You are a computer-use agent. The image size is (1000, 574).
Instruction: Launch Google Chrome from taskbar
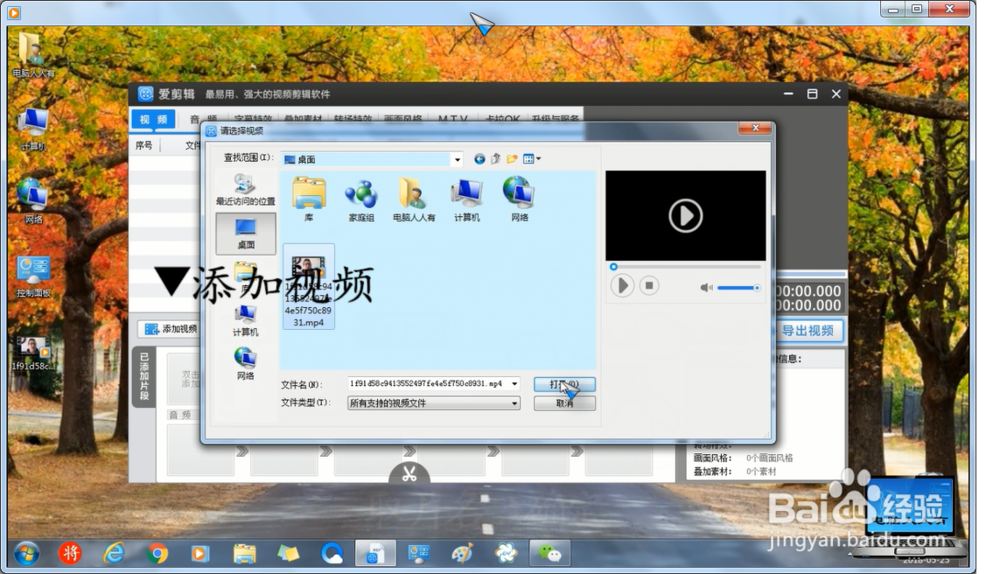coord(157,554)
